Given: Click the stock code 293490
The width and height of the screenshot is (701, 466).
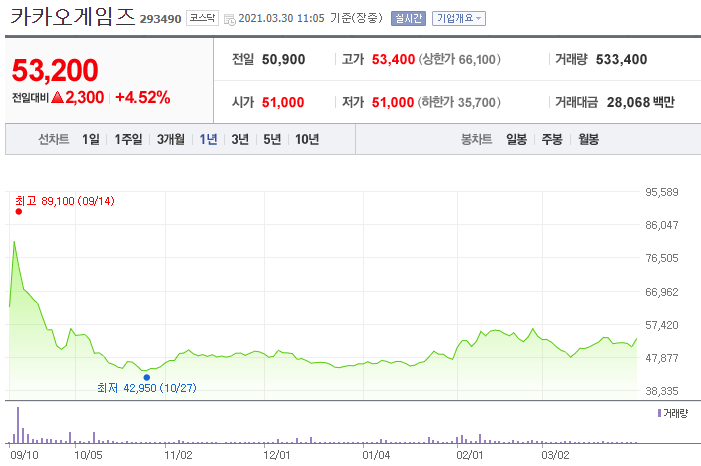Looking at the screenshot, I should [160, 19].
